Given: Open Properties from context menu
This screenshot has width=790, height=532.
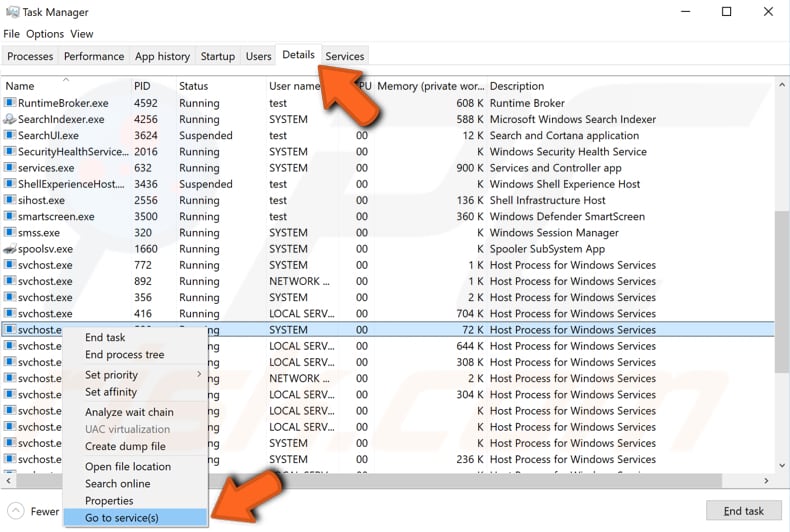Looking at the screenshot, I should pyautogui.click(x=109, y=500).
